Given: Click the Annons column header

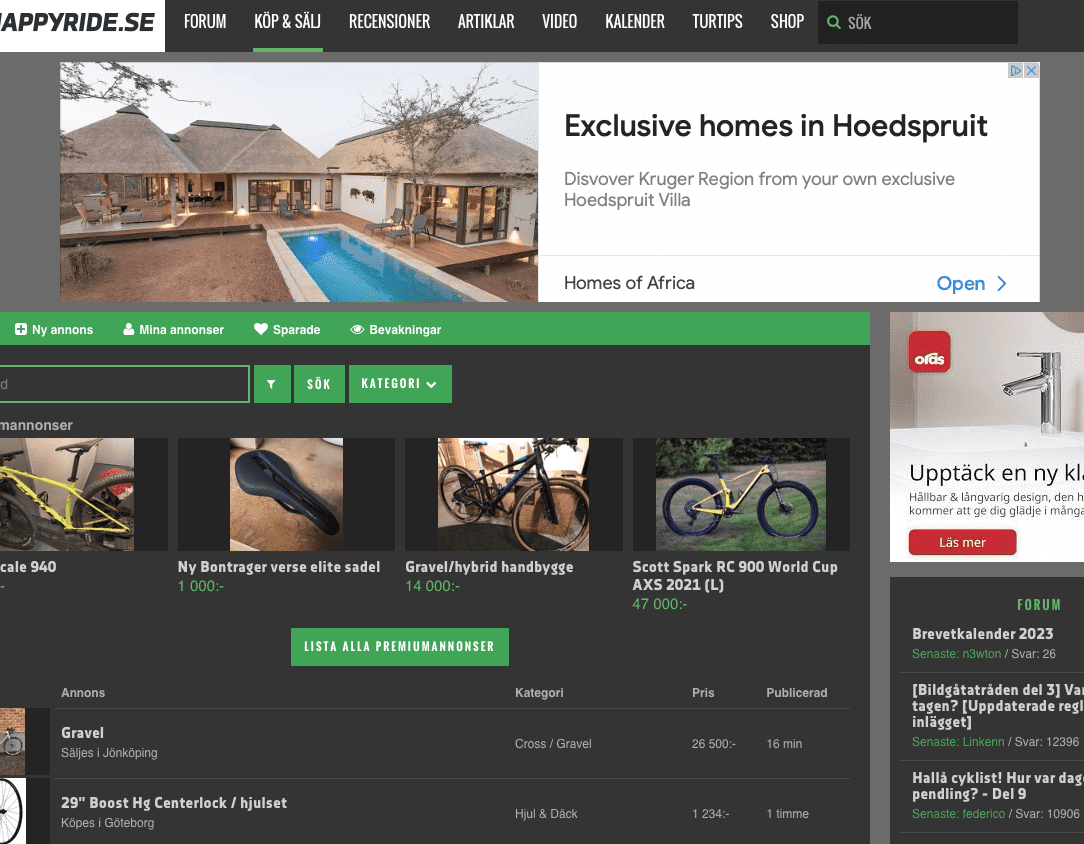Looking at the screenshot, I should (x=83, y=693).
